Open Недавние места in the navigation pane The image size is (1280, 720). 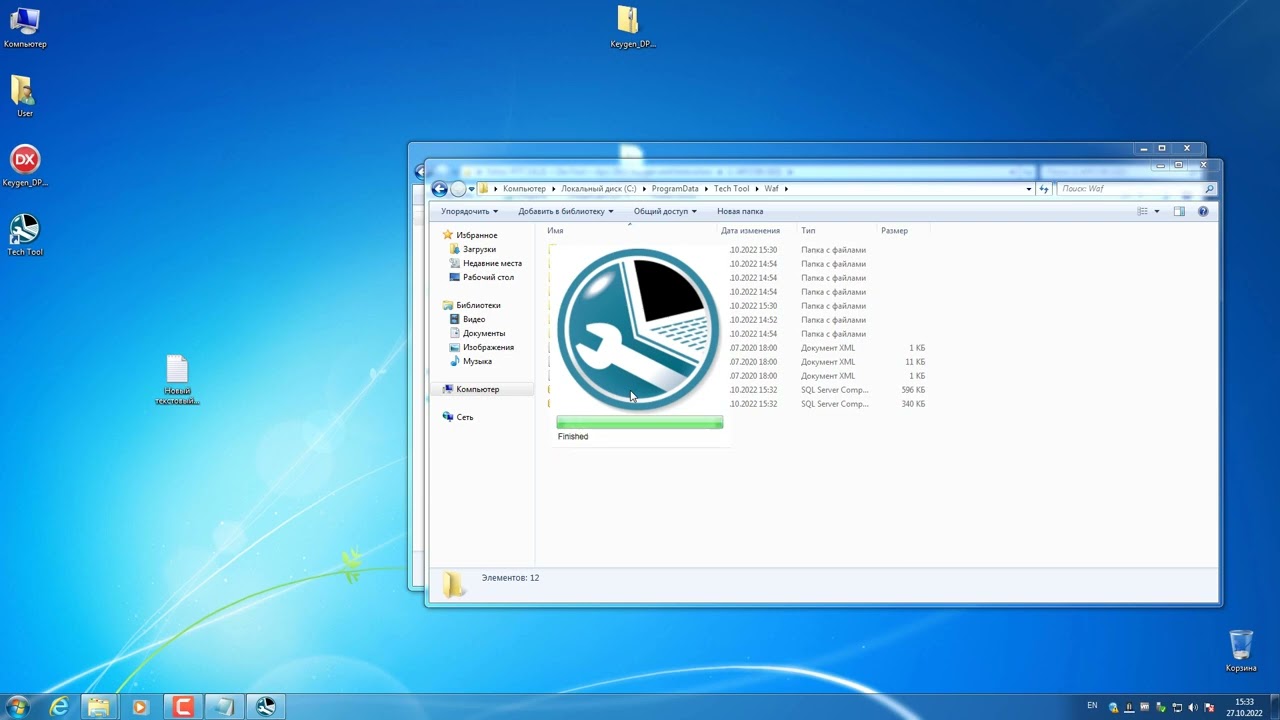click(485, 263)
